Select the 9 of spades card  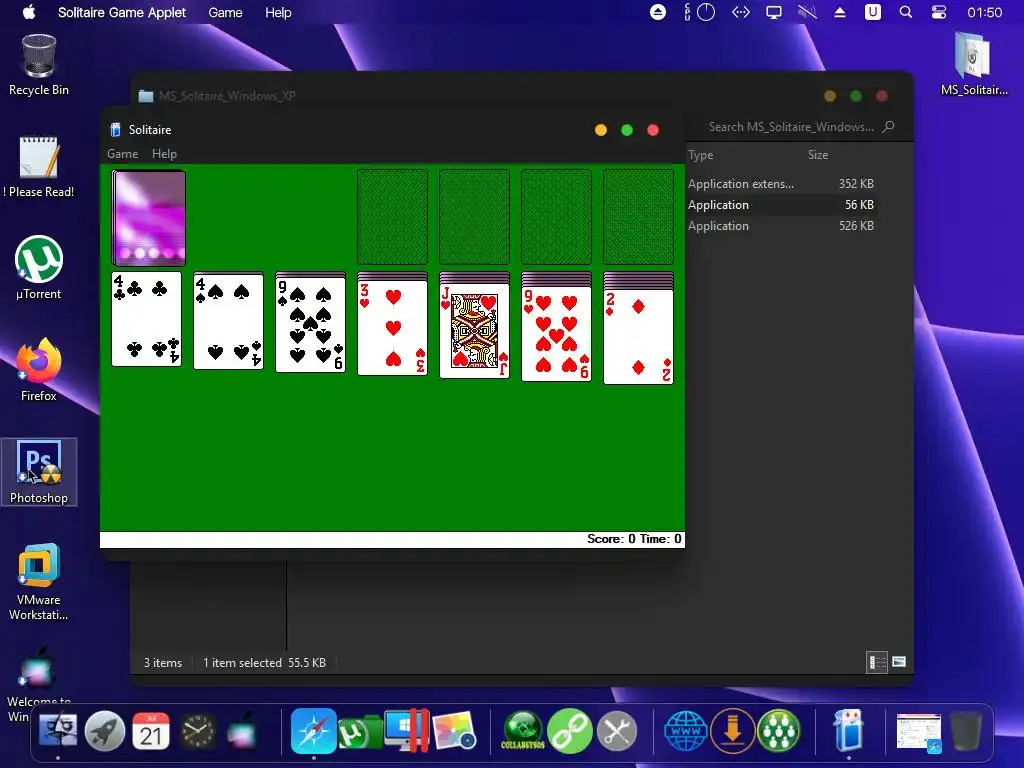311,325
